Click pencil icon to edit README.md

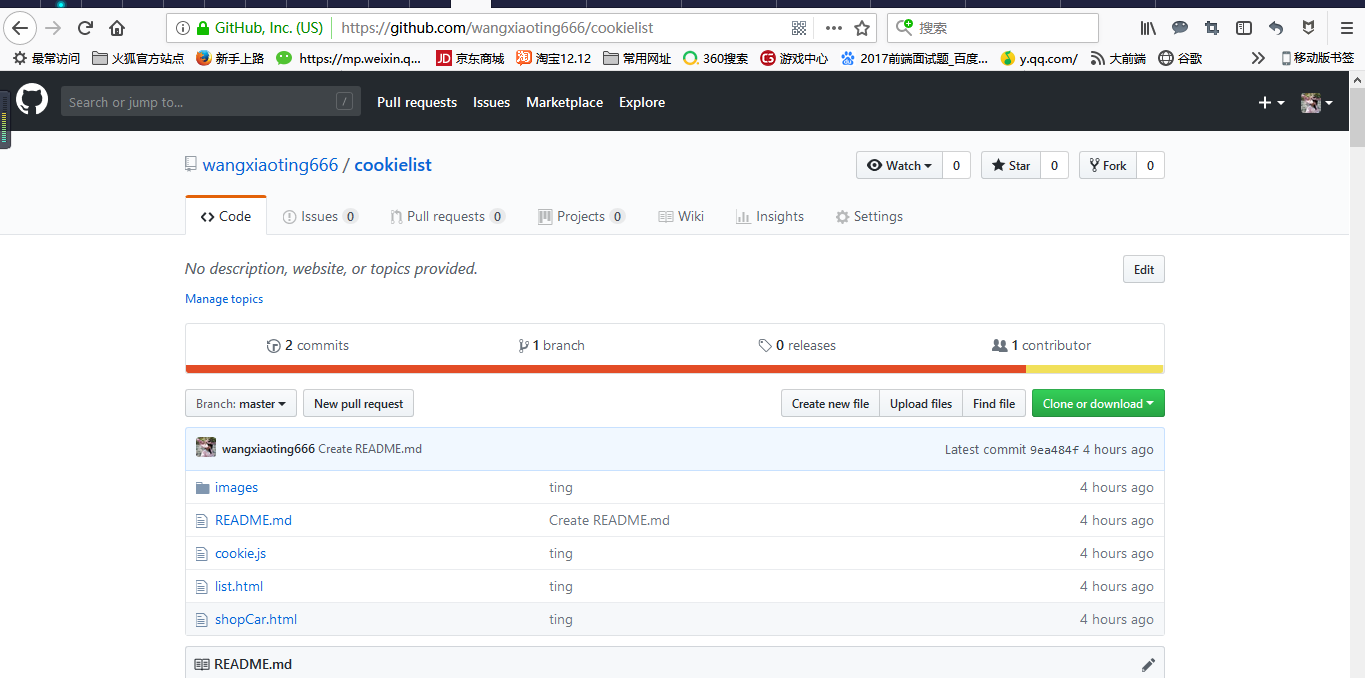click(1148, 664)
